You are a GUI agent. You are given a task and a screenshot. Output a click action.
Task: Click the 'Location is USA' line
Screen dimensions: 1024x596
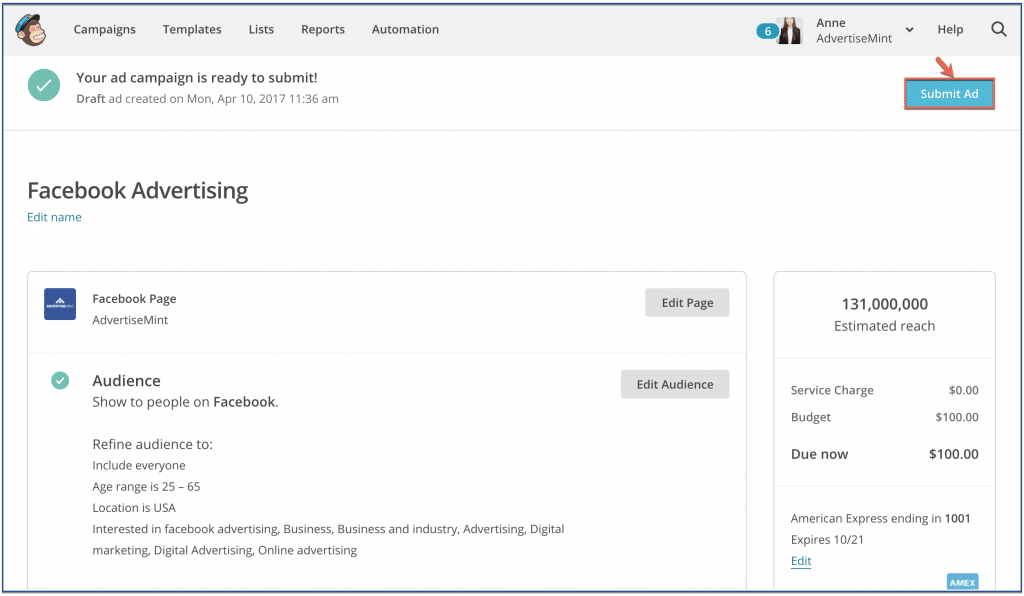[x=134, y=508]
